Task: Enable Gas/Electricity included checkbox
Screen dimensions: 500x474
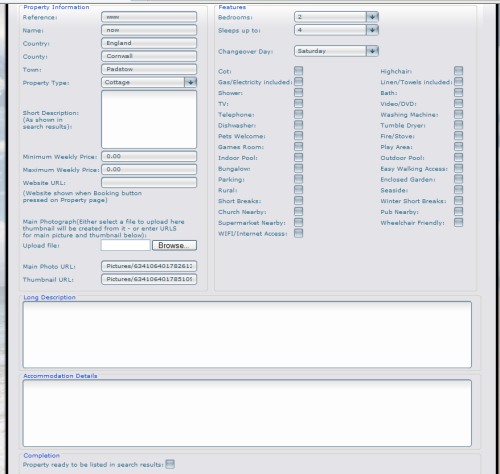Action: 299,82
